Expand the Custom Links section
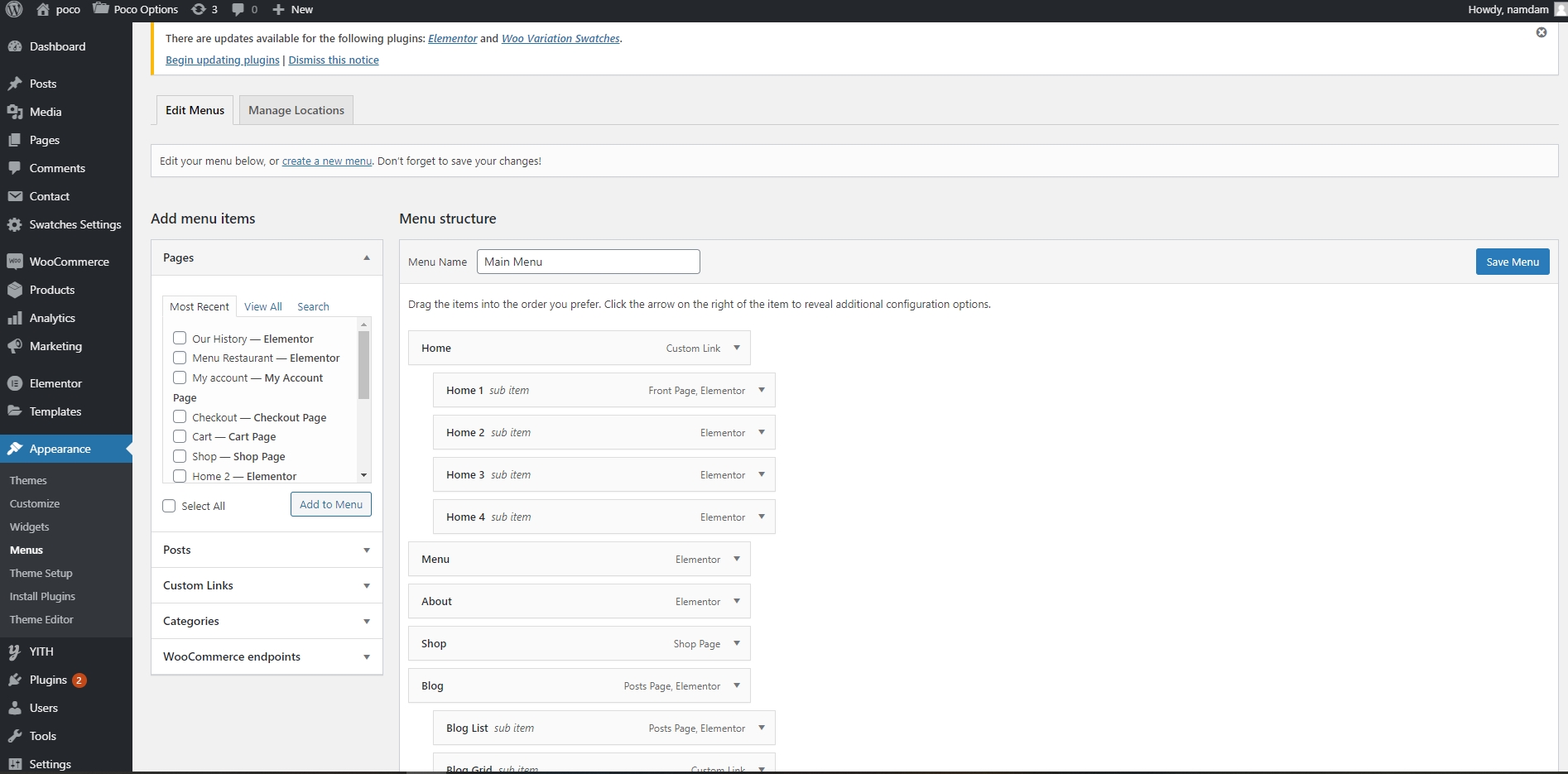Screen dimensions: 1568x774 tap(266, 585)
